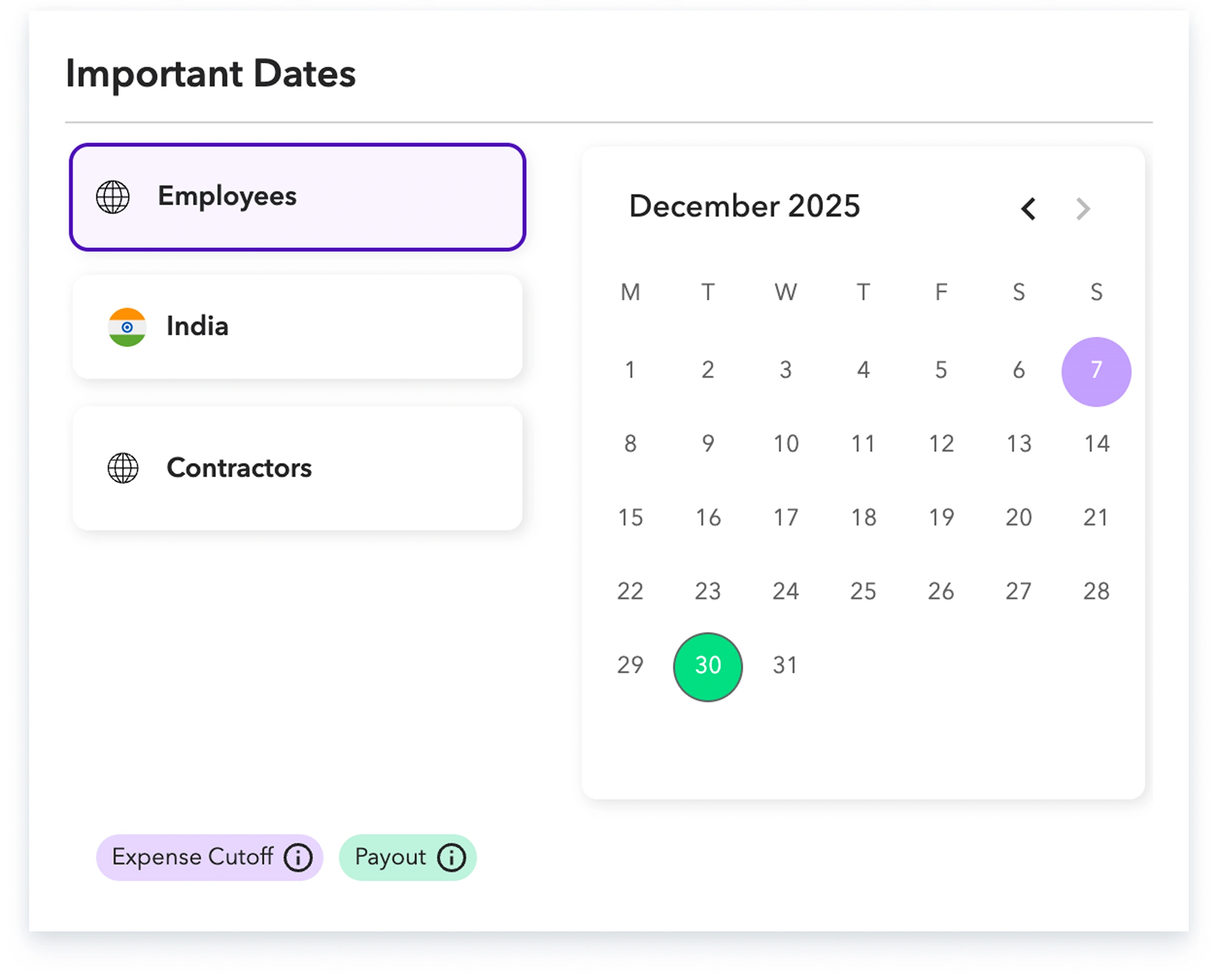Switch to the Contractors view
This screenshot has height=980, width=1218.
click(x=298, y=468)
